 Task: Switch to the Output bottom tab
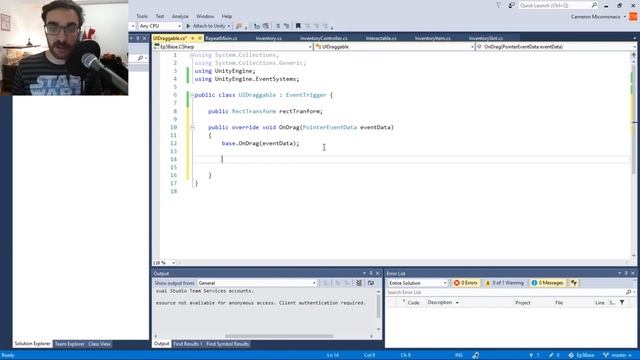click(x=161, y=344)
